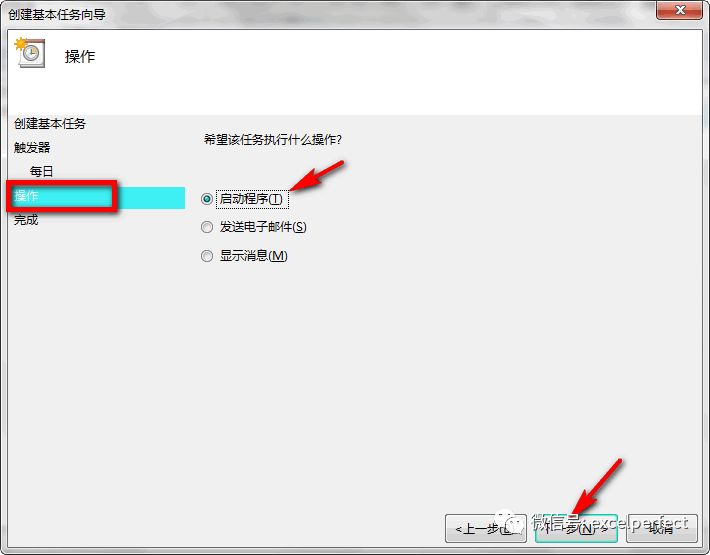
Task: Jump to the 完成 step
Action: [x=26, y=220]
